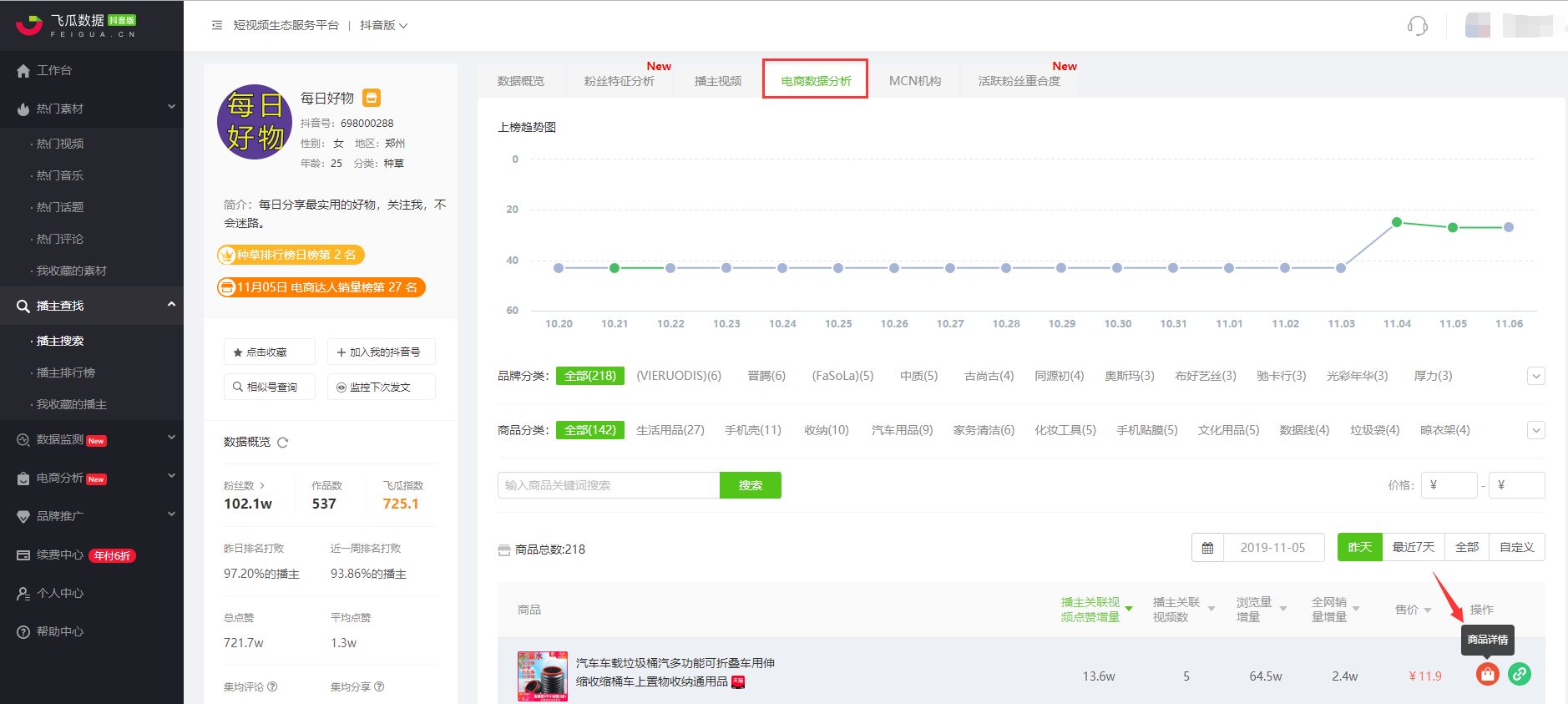Open 热门音乐 in sidebar
Image resolution: width=1568 pixels, height=704 pixels.
60,175
